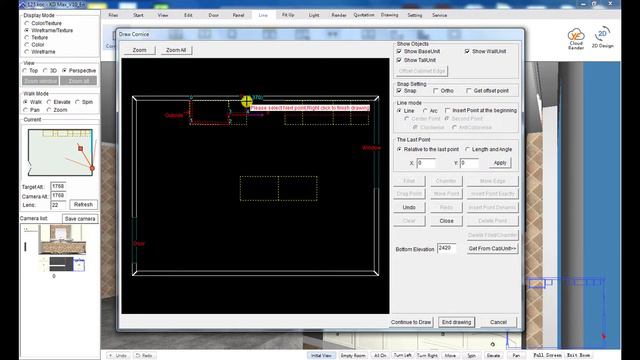This screenshot has height=360, width=640.
Task: Click the Target Alt input field
Action: [x=58, y=187]
